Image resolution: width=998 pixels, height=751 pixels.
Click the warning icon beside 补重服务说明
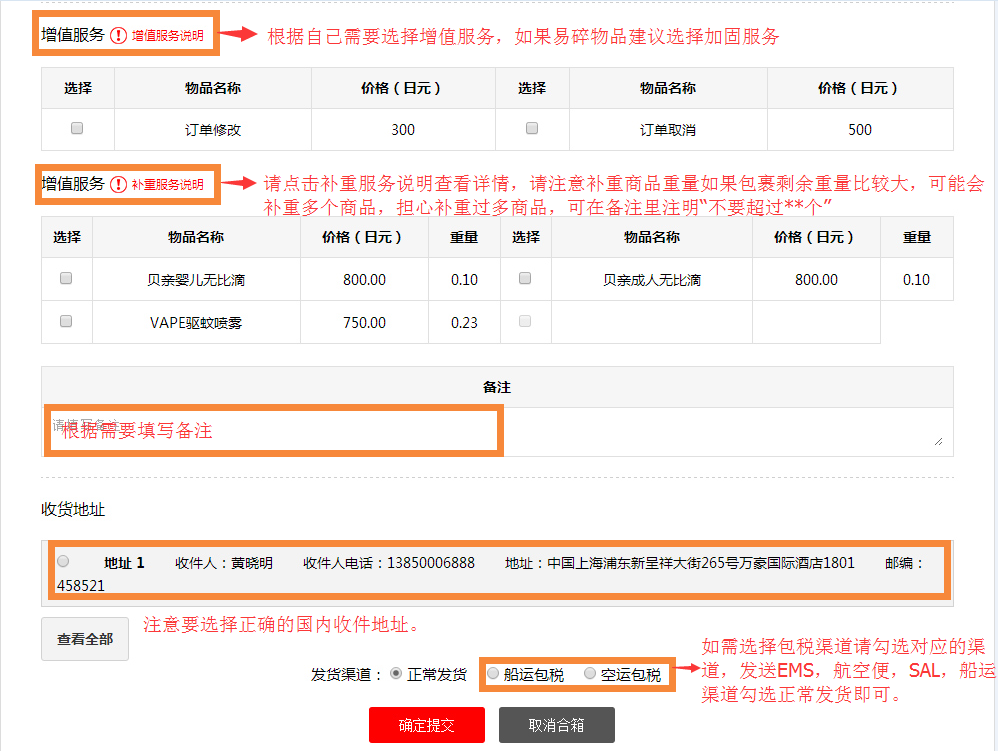[x=119, y=185]
